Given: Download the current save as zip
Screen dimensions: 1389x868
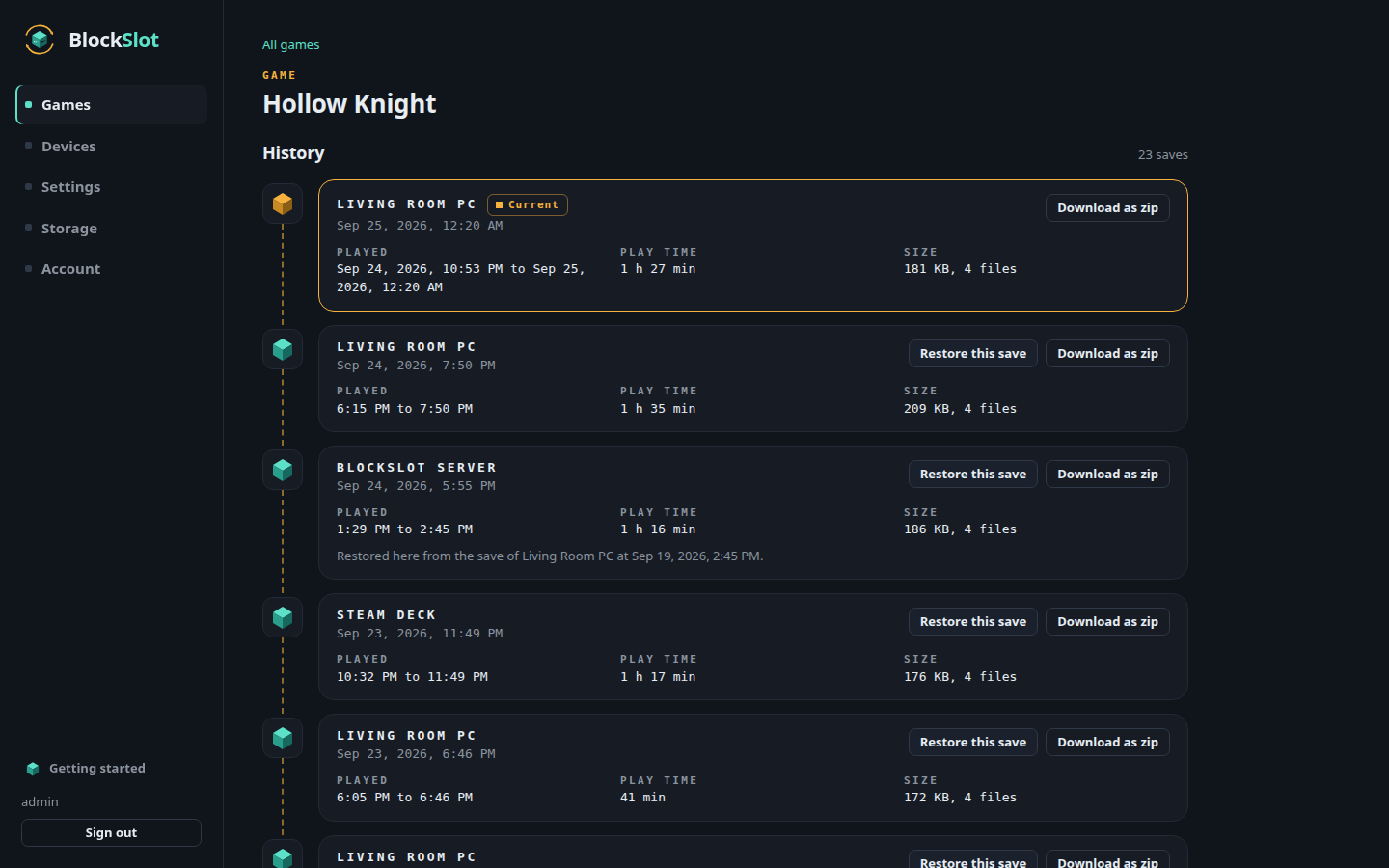Looking at the screenshot, I should point(1107,208).
